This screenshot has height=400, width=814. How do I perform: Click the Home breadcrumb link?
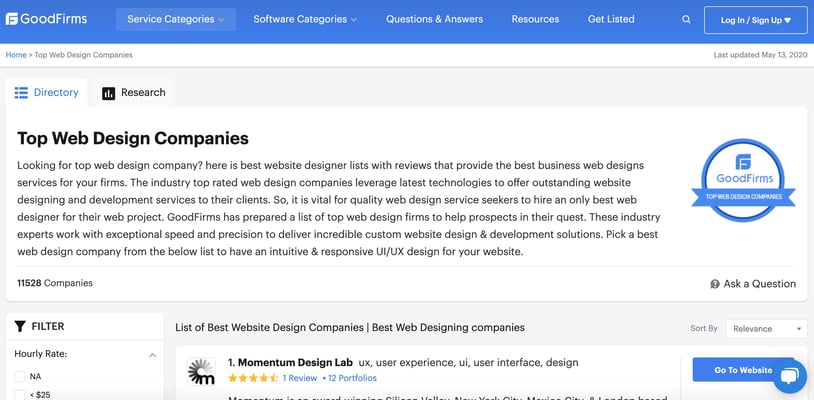(x=16, y=55)
